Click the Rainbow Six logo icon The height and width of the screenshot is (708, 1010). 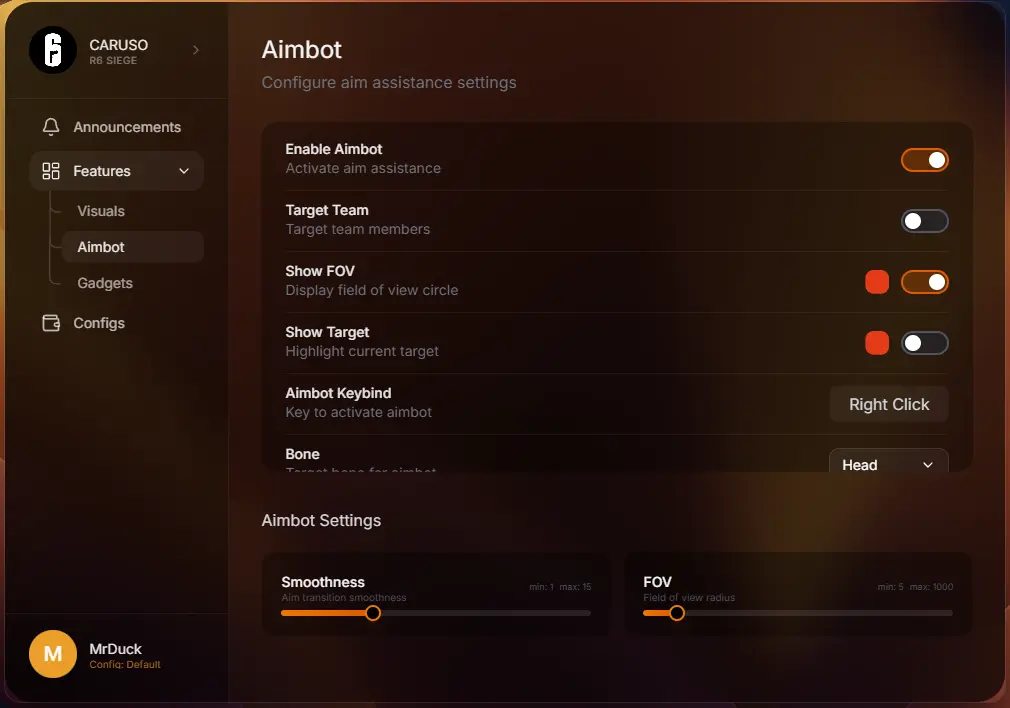pyautogui.click(x=53, y=49)
